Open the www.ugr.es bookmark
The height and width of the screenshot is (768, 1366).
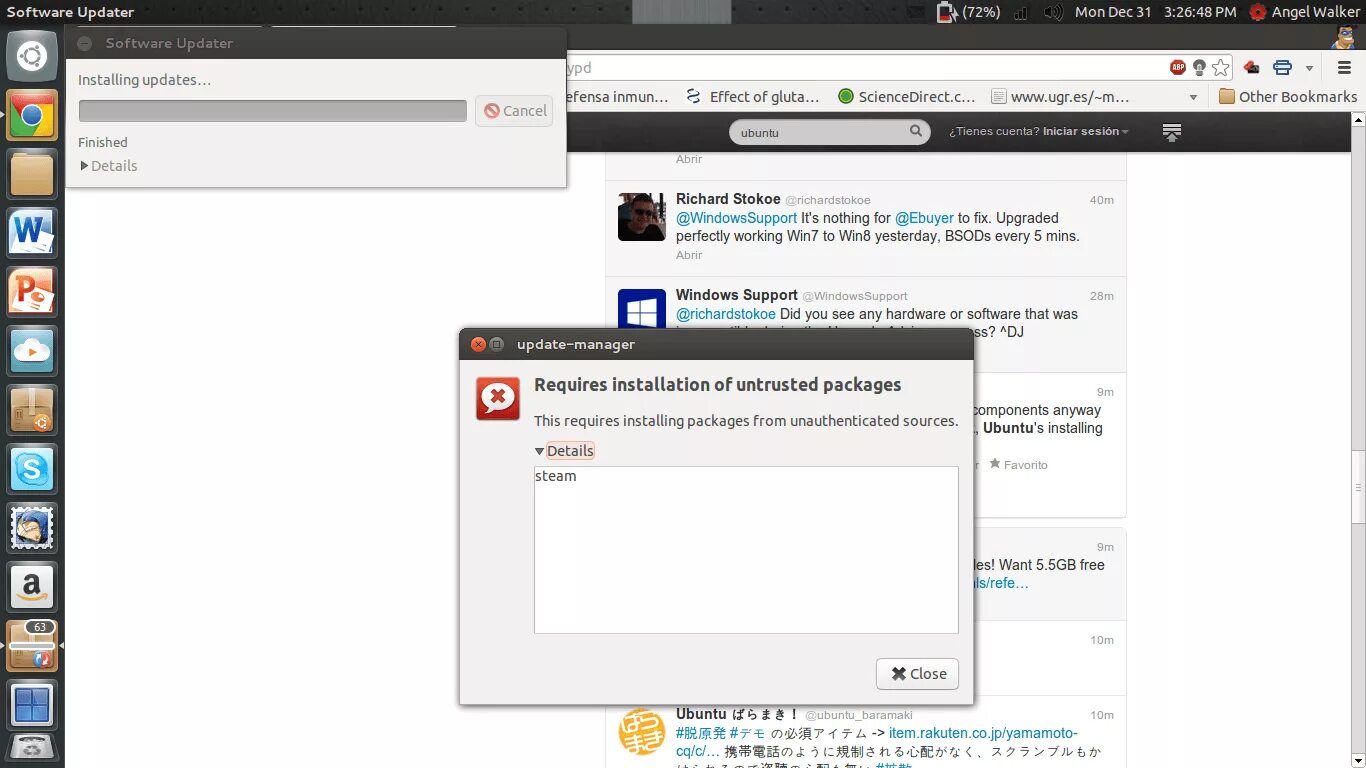tap(1060, 97)
